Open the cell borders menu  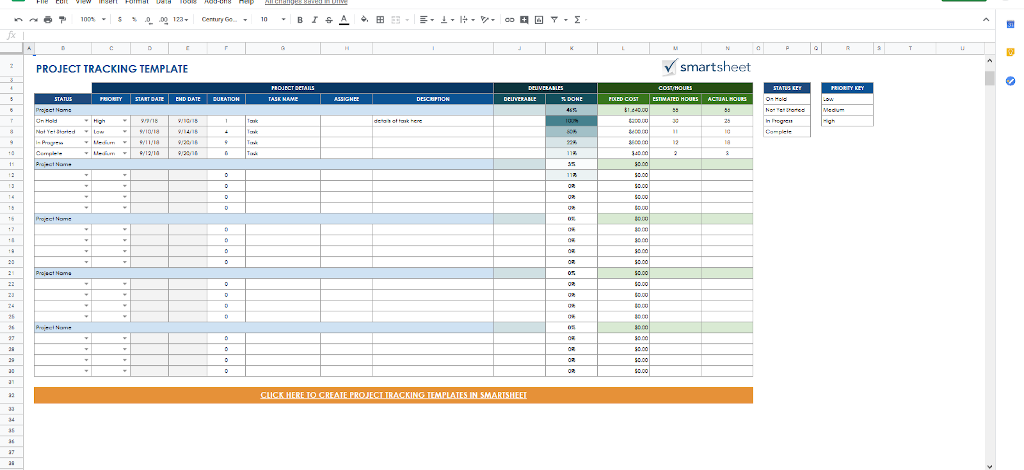click(380, 20)
